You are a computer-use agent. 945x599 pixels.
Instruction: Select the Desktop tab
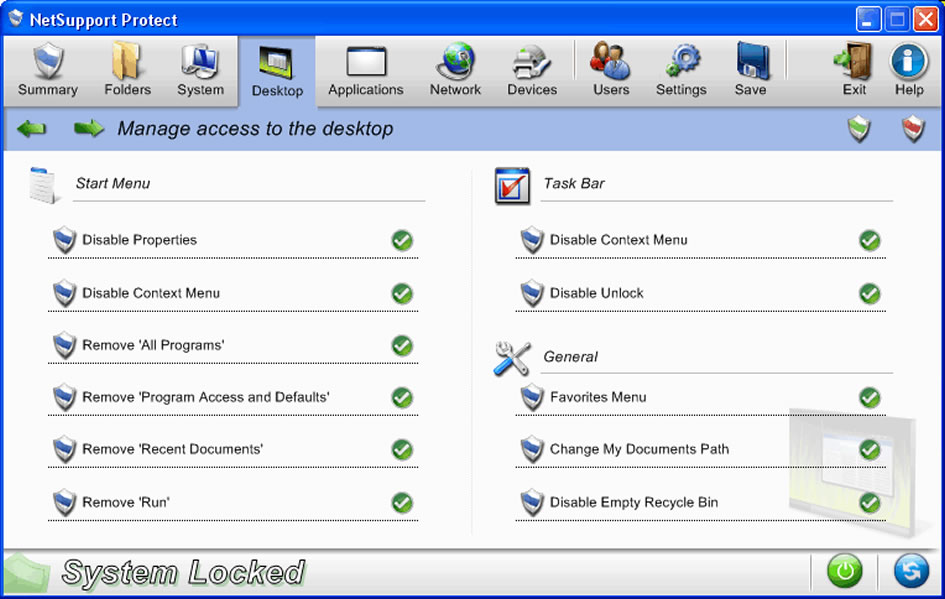(277, 72)
